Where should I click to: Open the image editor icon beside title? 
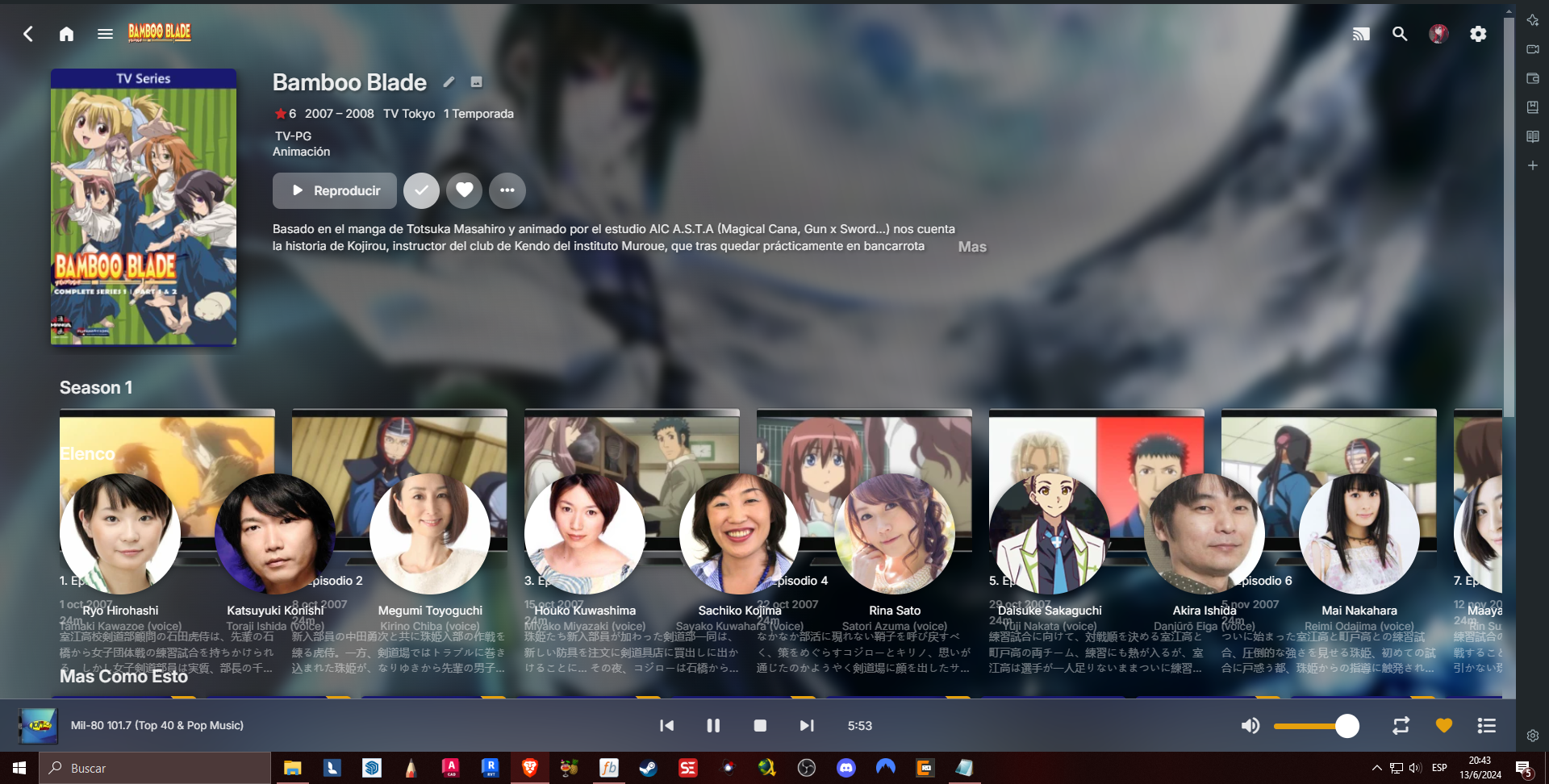tap(477, 81)
